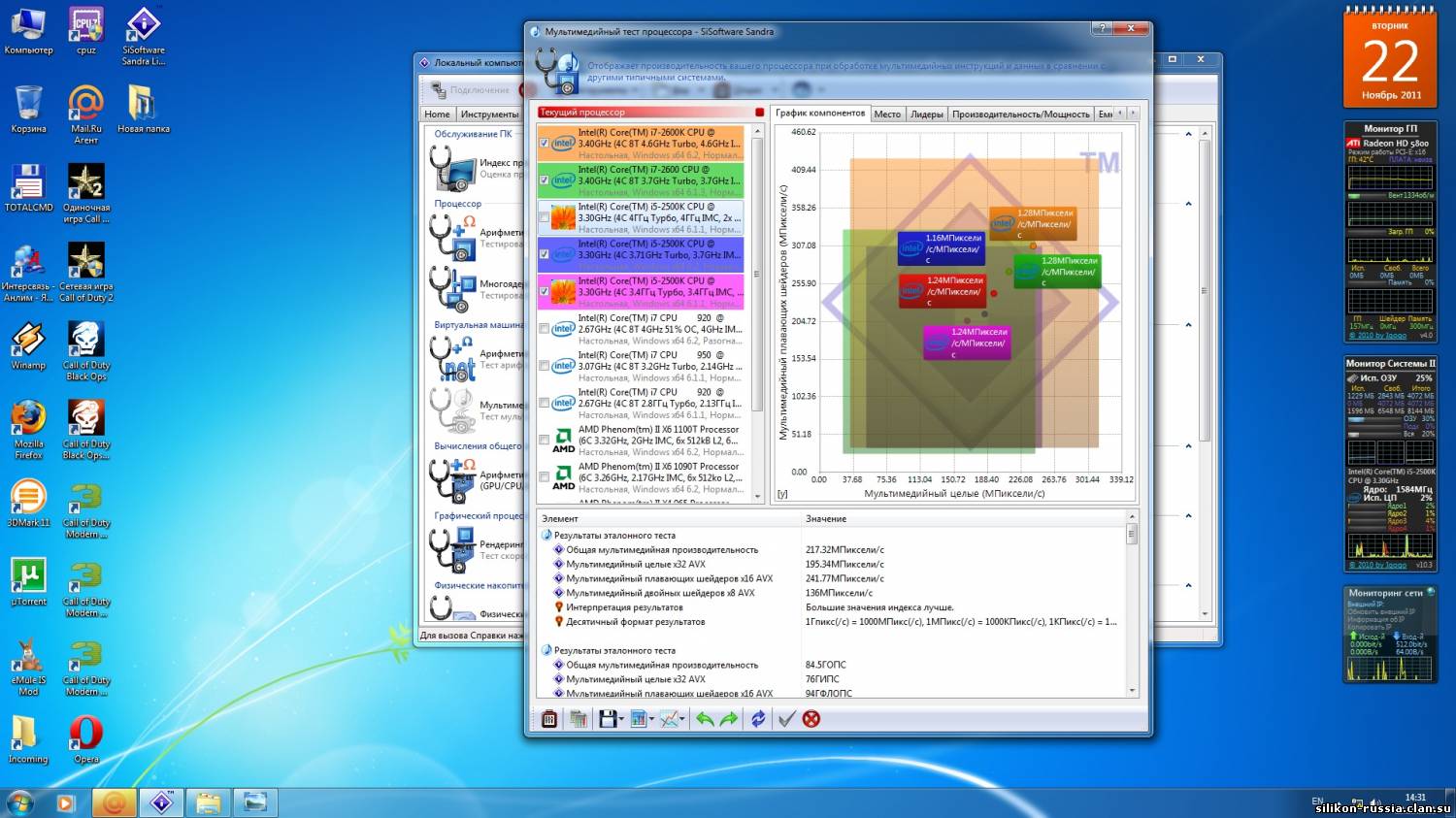
Task: Select the 3DMark11 desktop icon
Action: pyautogui.click(x=28, y=504)
